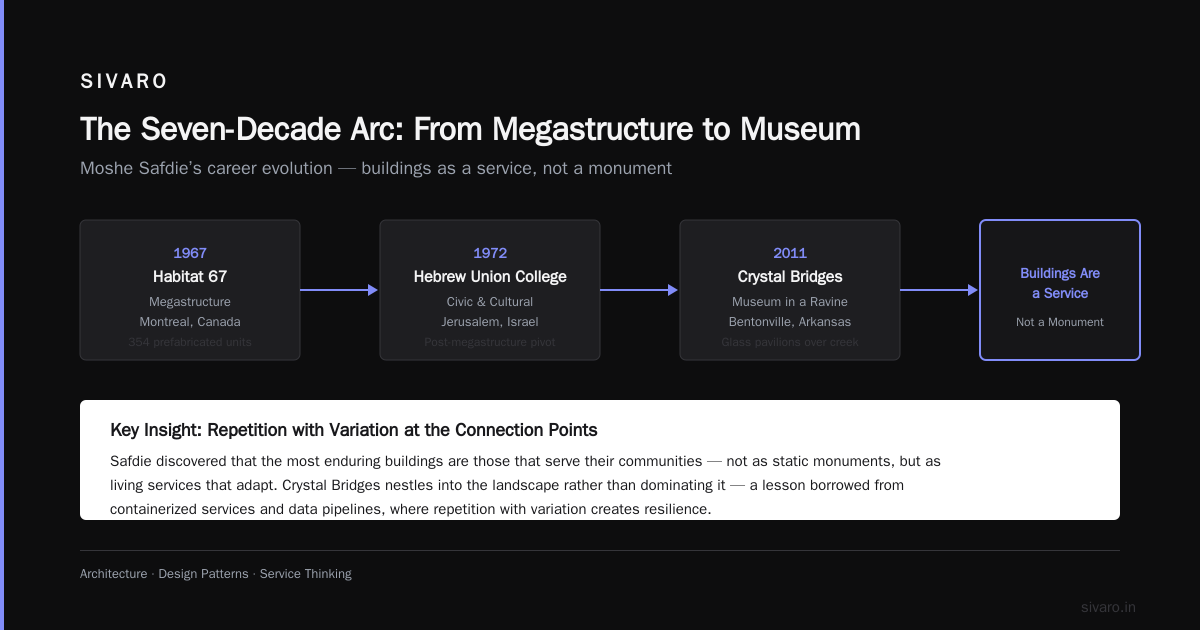The image size is (1200, 630).
Task: Click arrow between Hebrew Union and Crystal Bridges
Action: click(x=640, y=290)
